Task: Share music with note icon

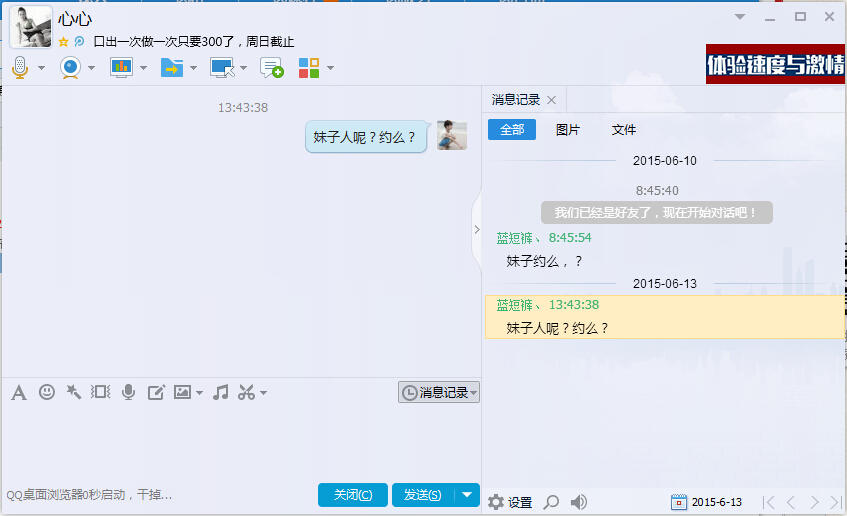Action: pos(220,392)
